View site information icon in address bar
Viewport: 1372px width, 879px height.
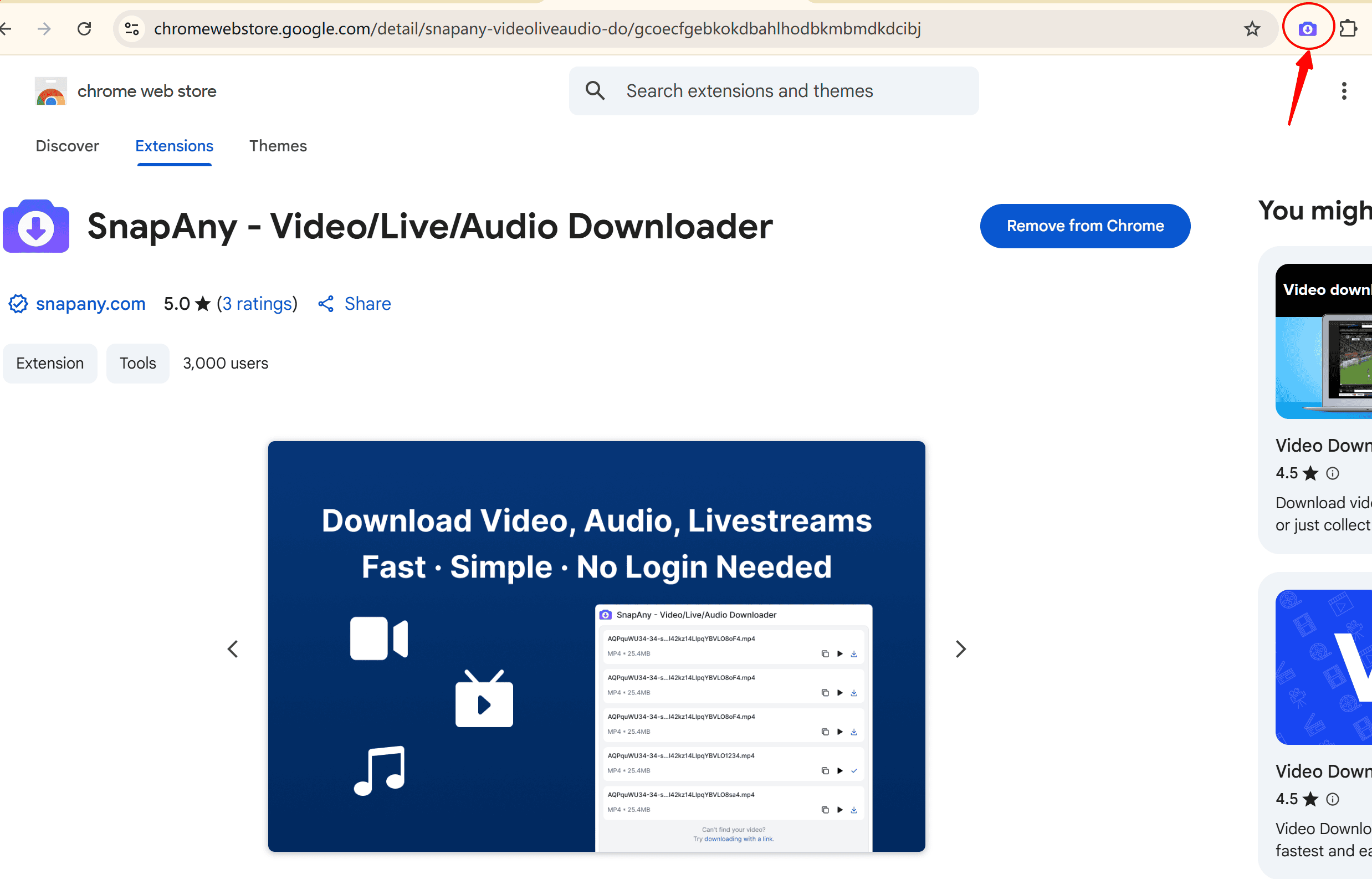click(132, 28)
